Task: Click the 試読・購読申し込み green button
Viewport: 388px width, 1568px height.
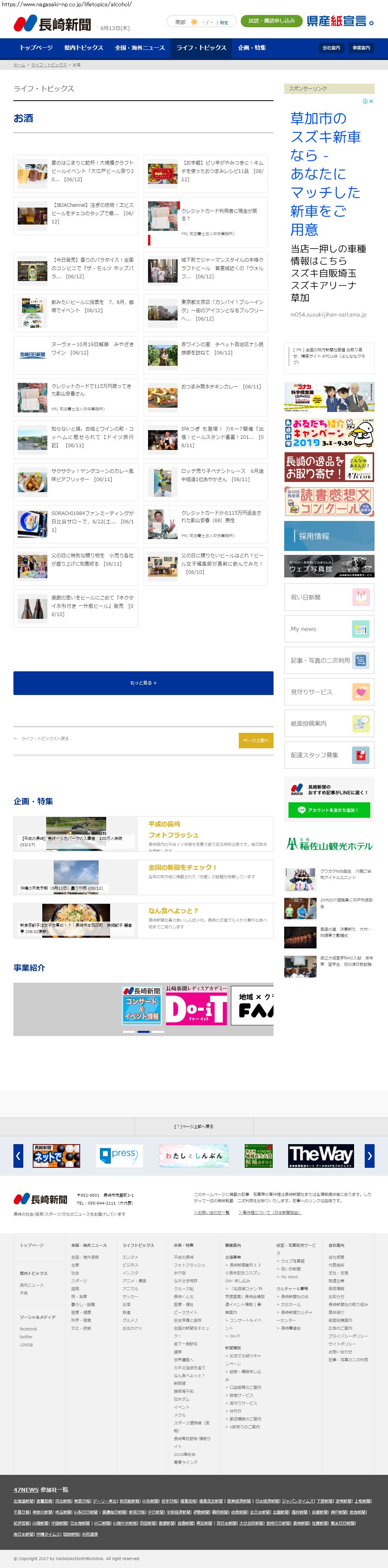Action: [x=271, y=21]
